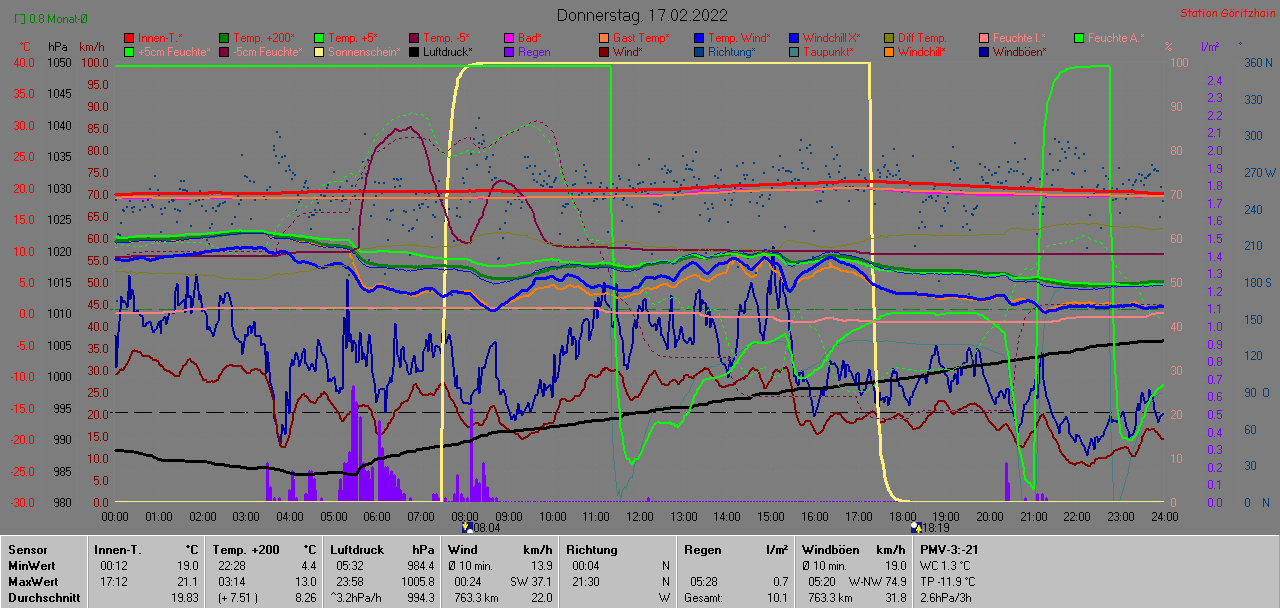Click the green square beside 0.8 Monat-Ø

pos(20,19)
